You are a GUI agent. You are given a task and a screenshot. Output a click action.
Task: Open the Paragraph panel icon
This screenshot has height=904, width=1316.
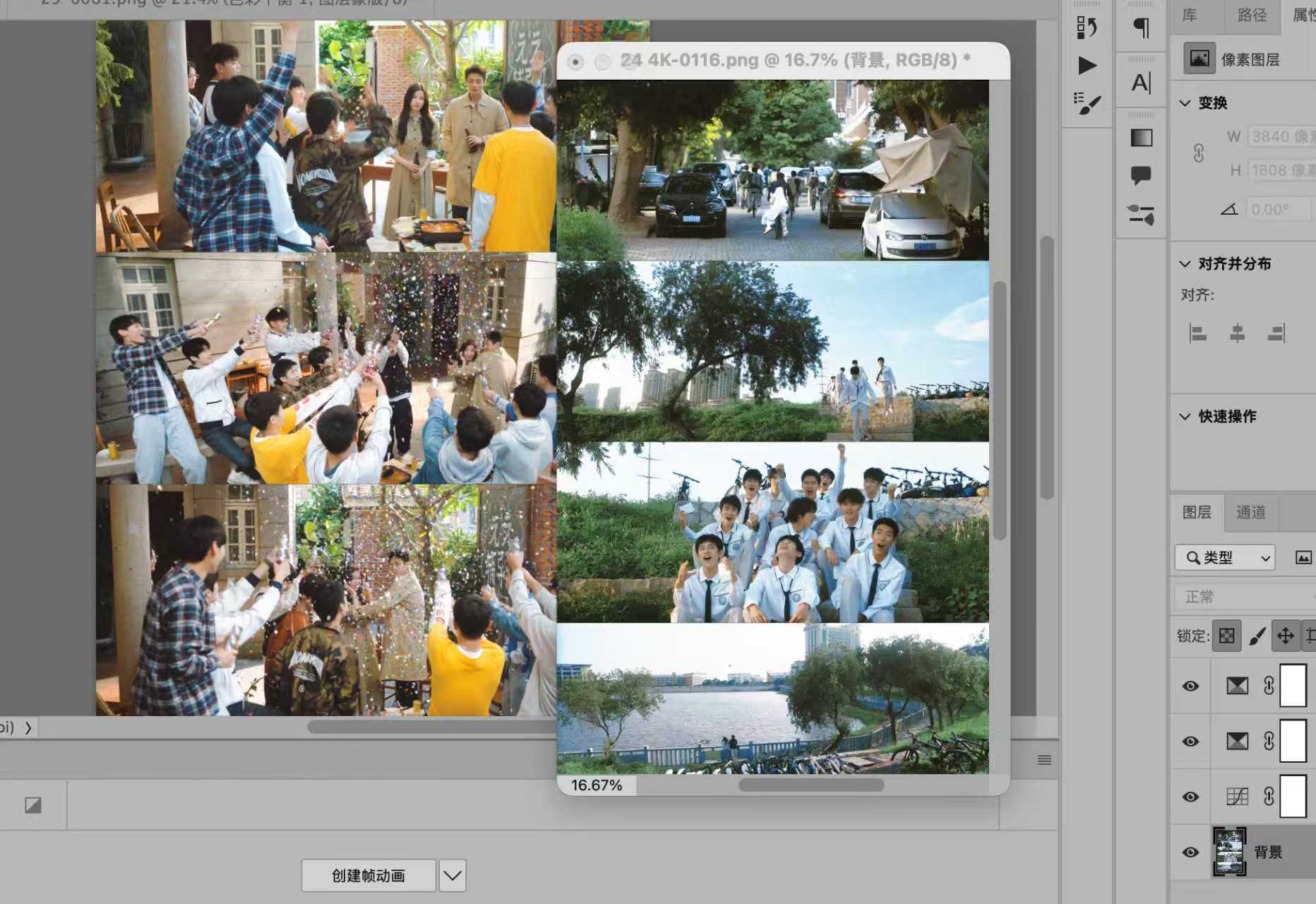(1141, 28)
